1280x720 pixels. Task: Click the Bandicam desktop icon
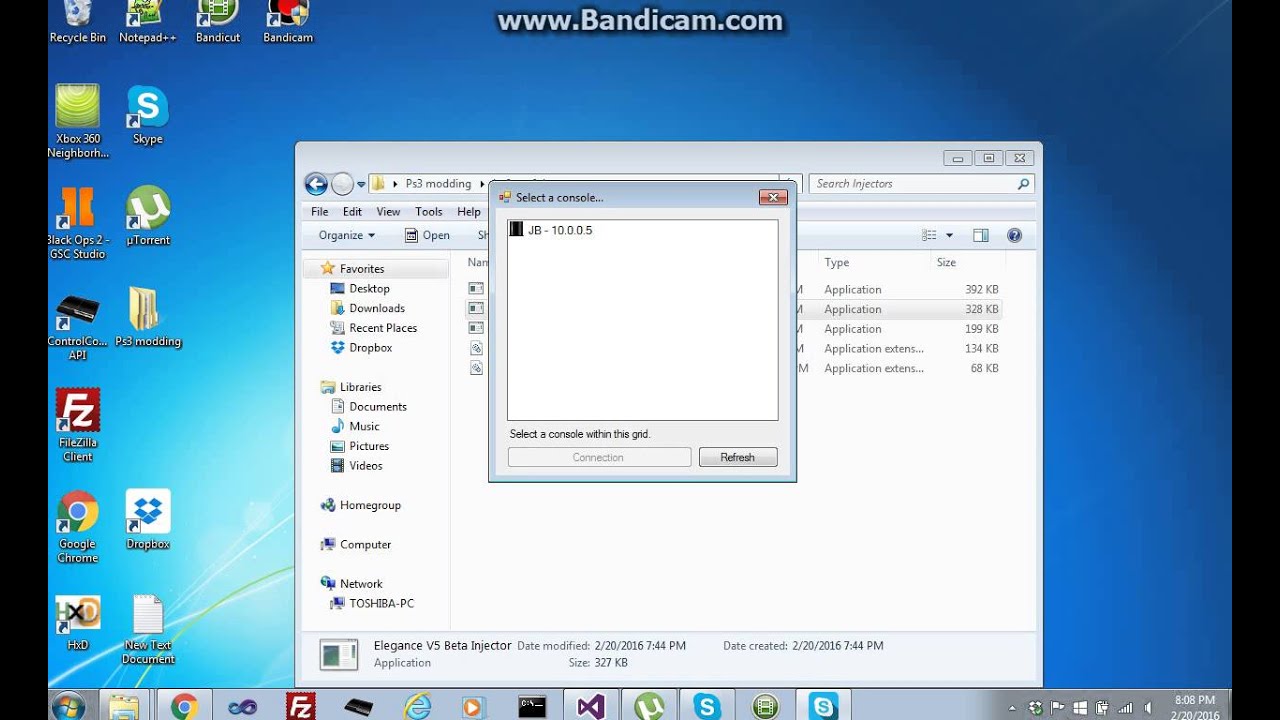288,22
